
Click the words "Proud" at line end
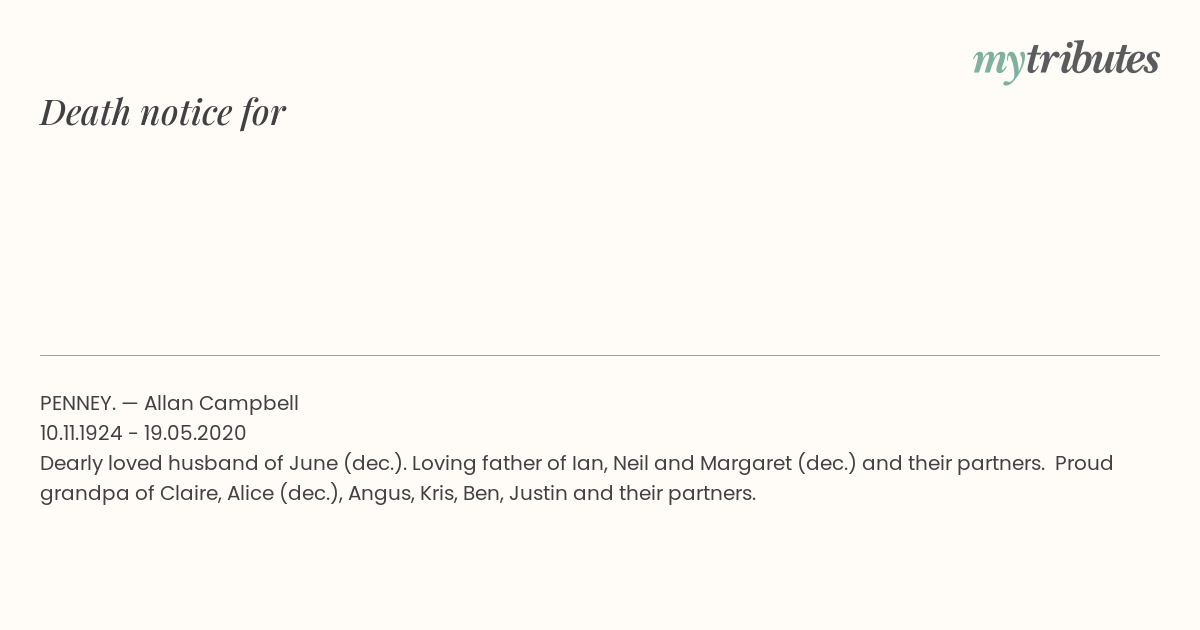[1084, 463]
